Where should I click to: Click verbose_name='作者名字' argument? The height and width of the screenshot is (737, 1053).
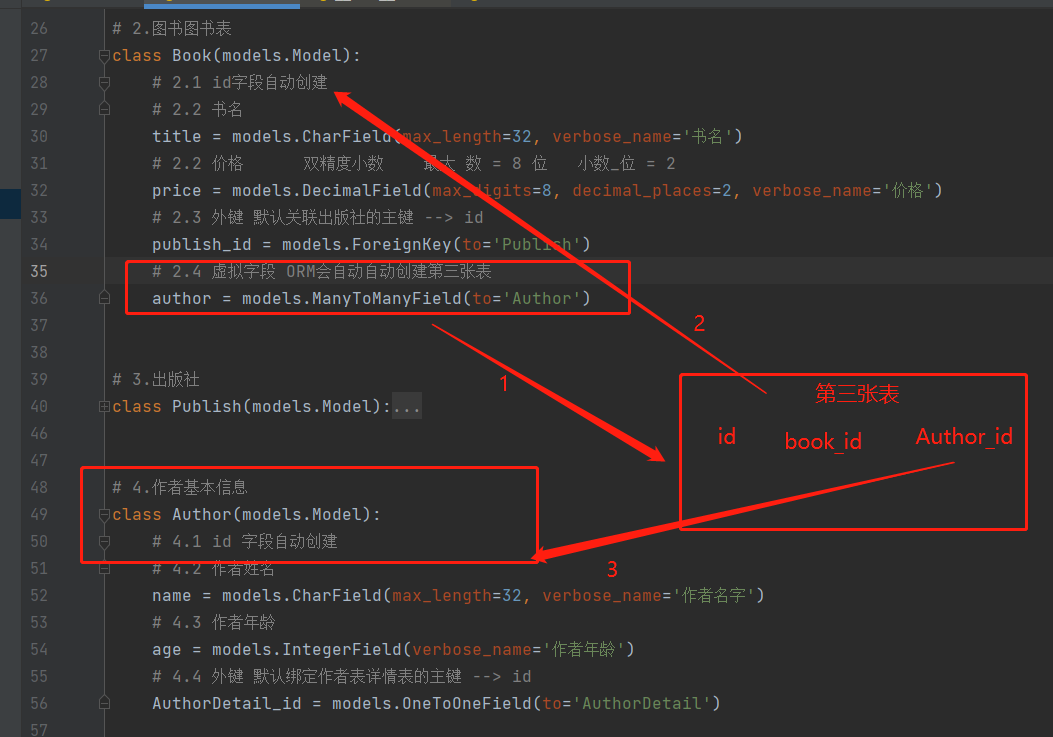(648, 595)
